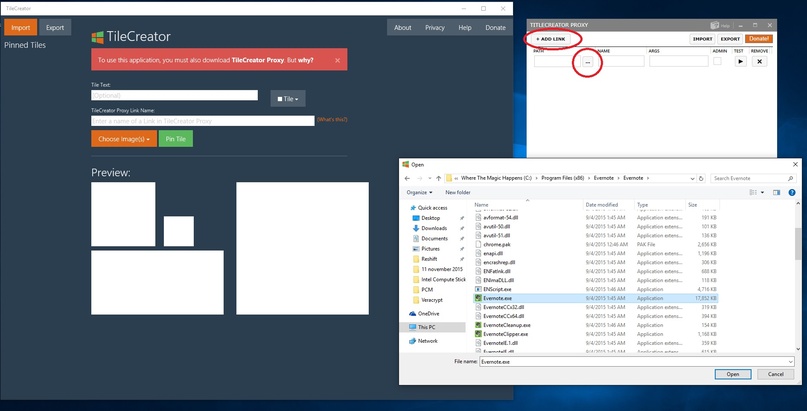Click the Test play icon in TileCreator Proxy
Image resolution: width=807 pixels, height=411 pixels.
pyautogui.click(x=741, y=61)
